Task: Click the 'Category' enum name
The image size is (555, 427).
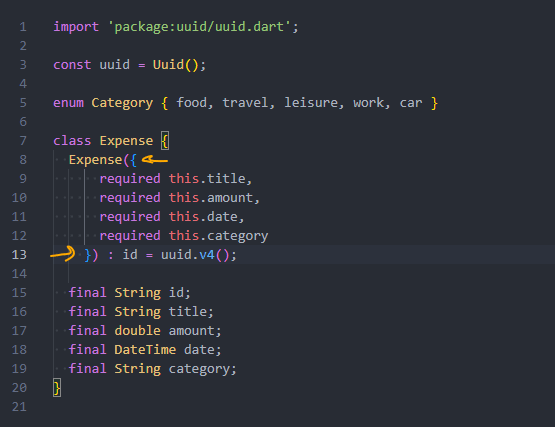Action: coord(122,103)
